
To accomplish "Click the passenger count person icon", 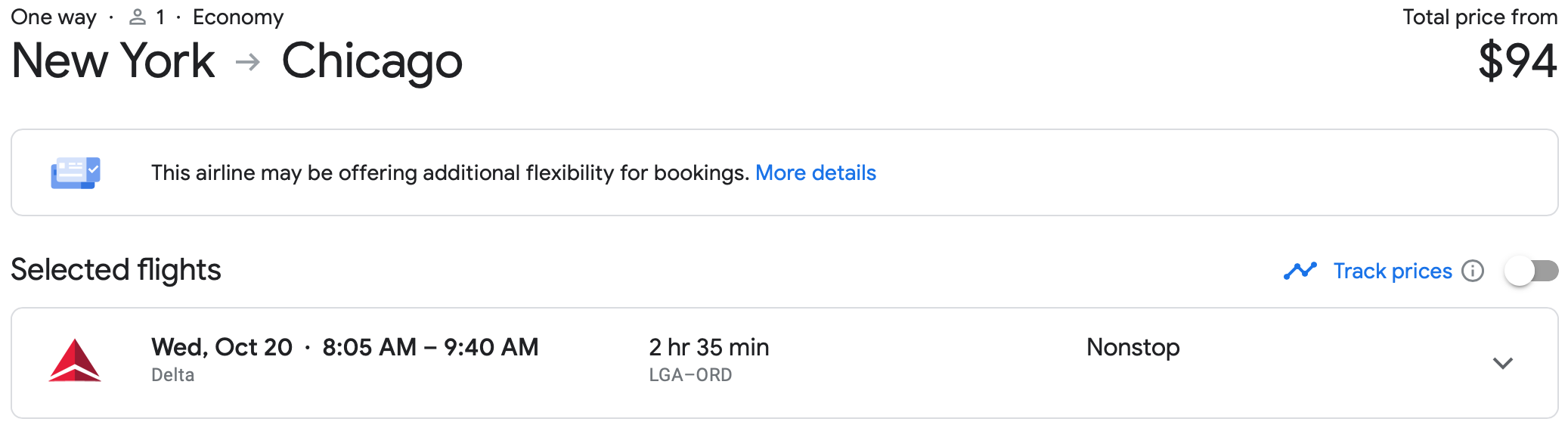I will [x=137, y=17].
